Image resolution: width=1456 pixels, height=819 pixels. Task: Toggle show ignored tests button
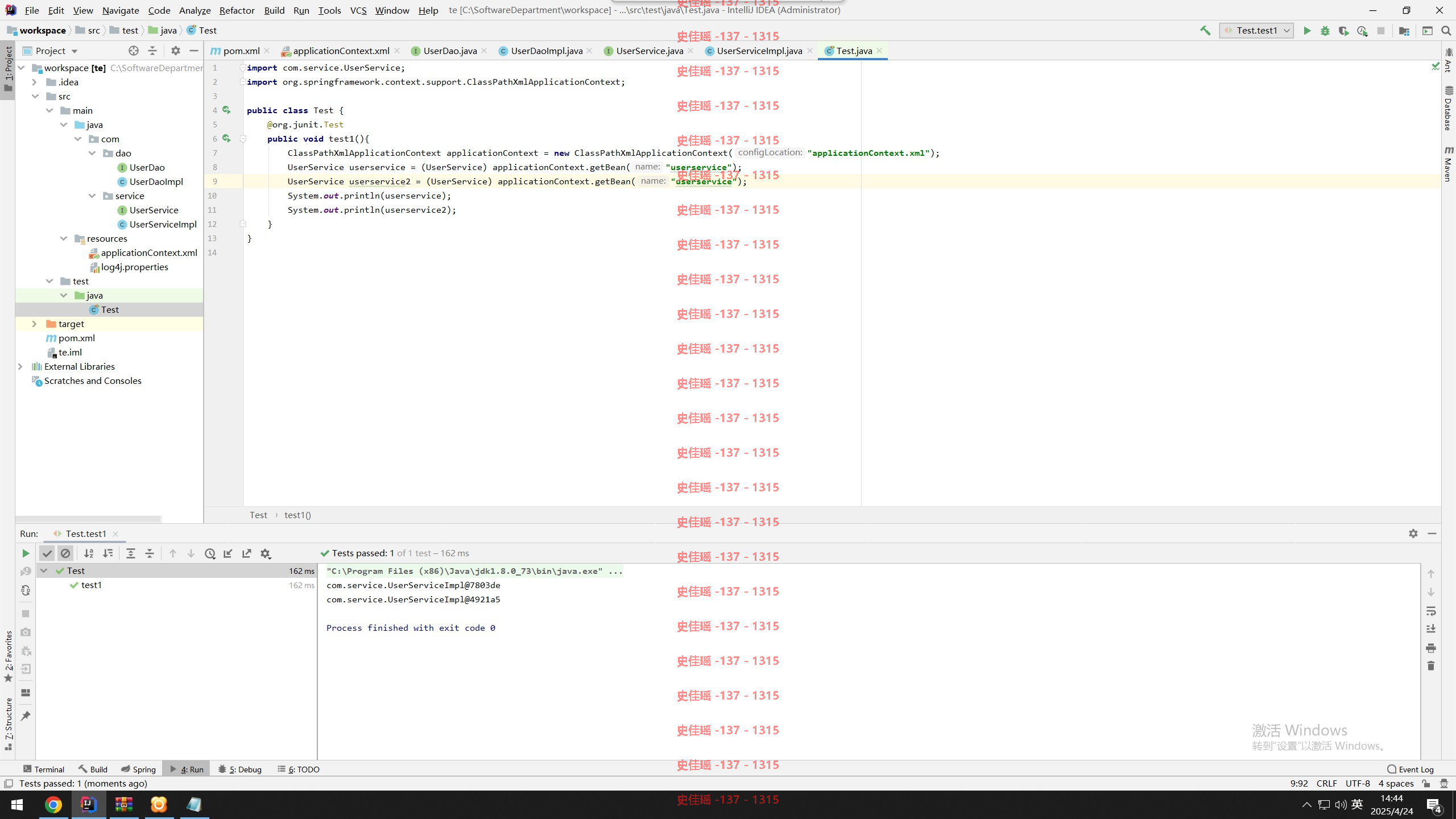click(x=65, y=553)
